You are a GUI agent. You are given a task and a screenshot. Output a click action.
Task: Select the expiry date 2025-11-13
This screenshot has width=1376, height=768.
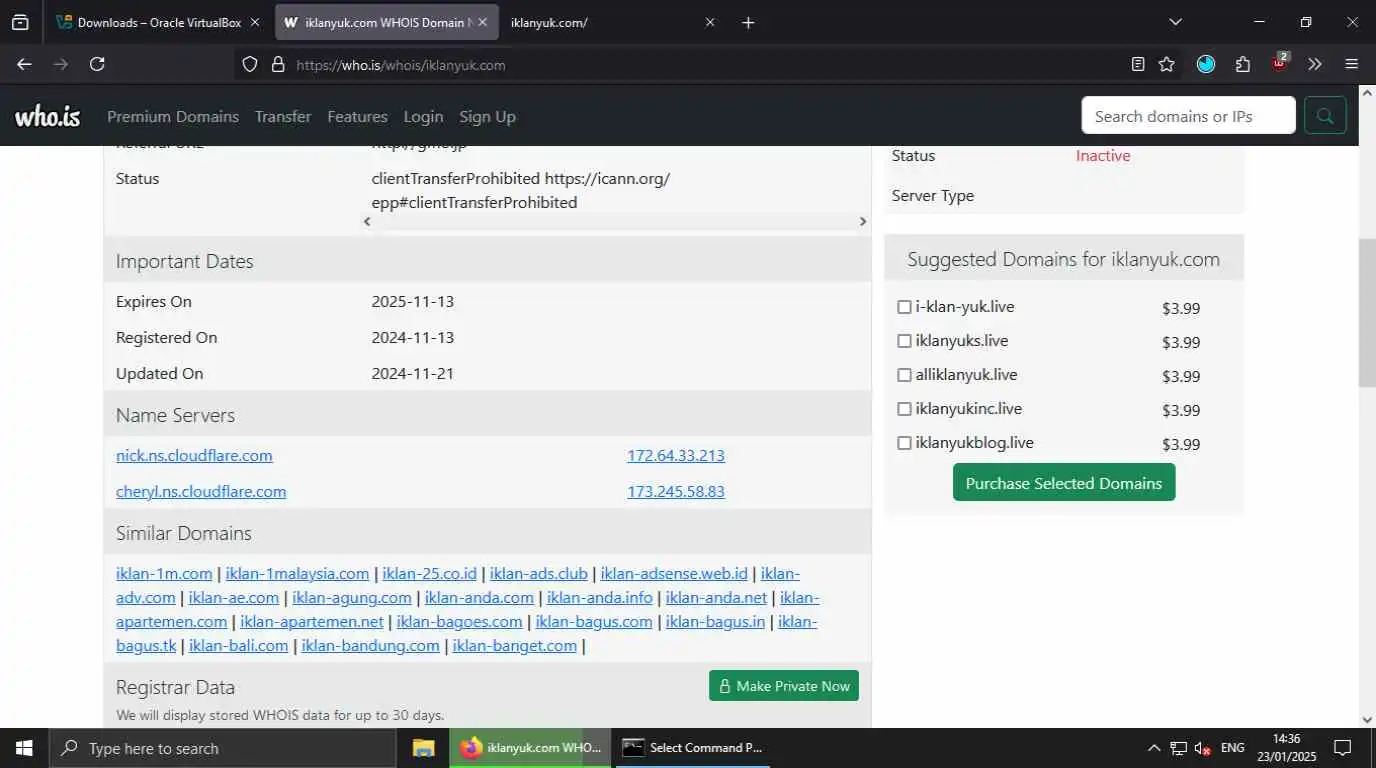pos(413,301)
